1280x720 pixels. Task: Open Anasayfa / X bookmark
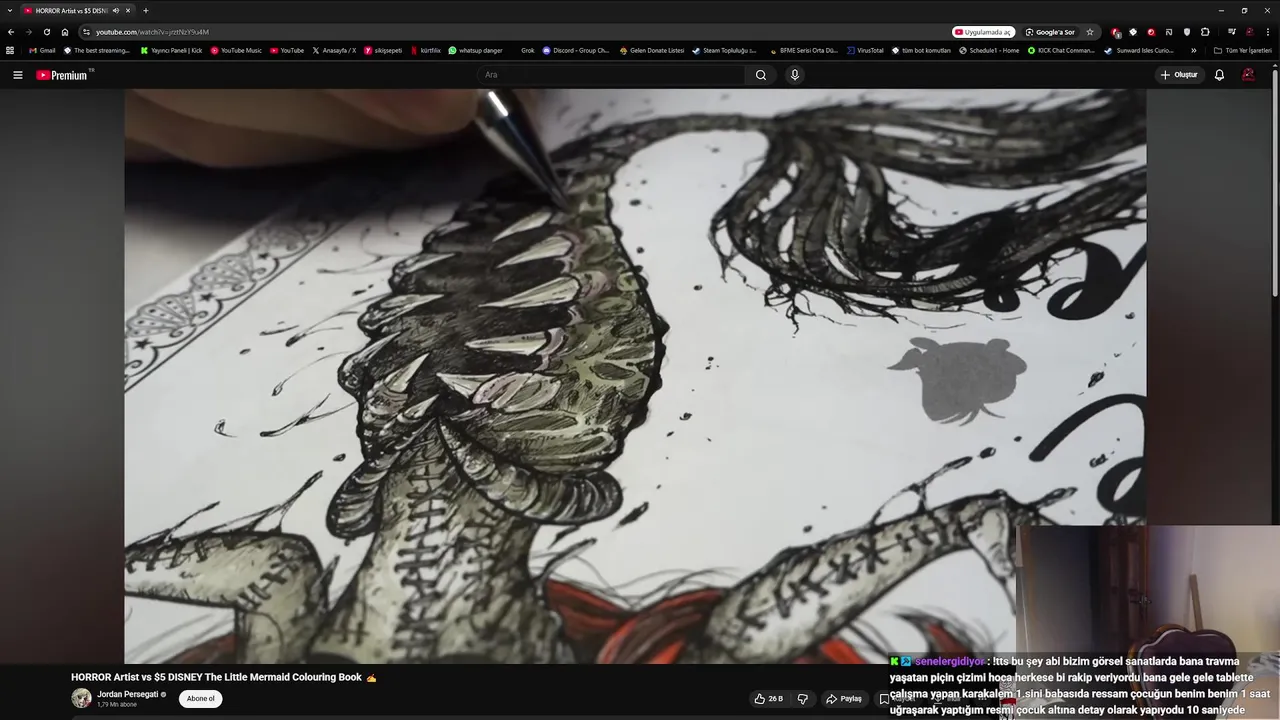(x=334, y=50)
